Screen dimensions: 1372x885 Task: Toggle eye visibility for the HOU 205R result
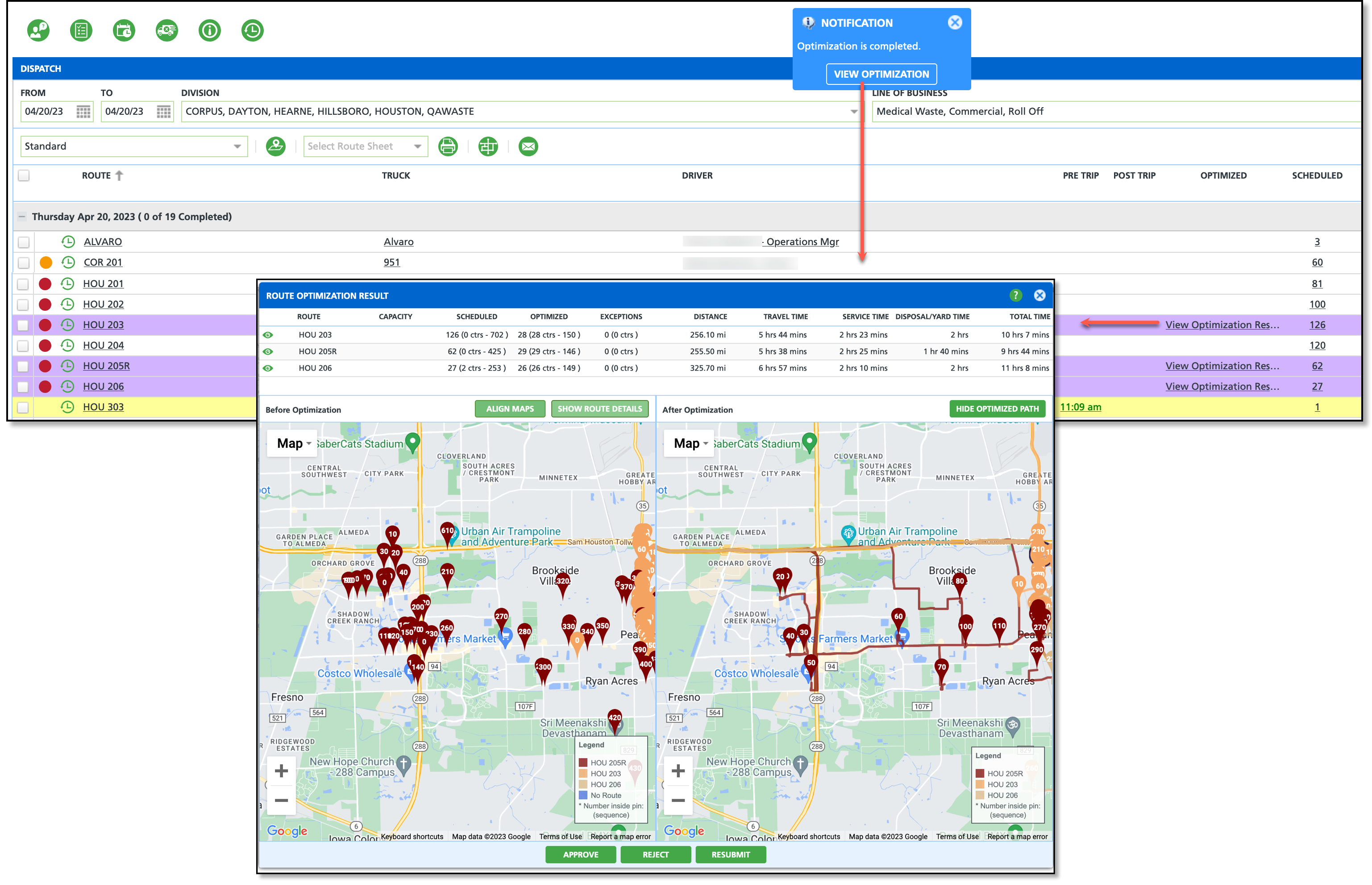coord(268,352)
